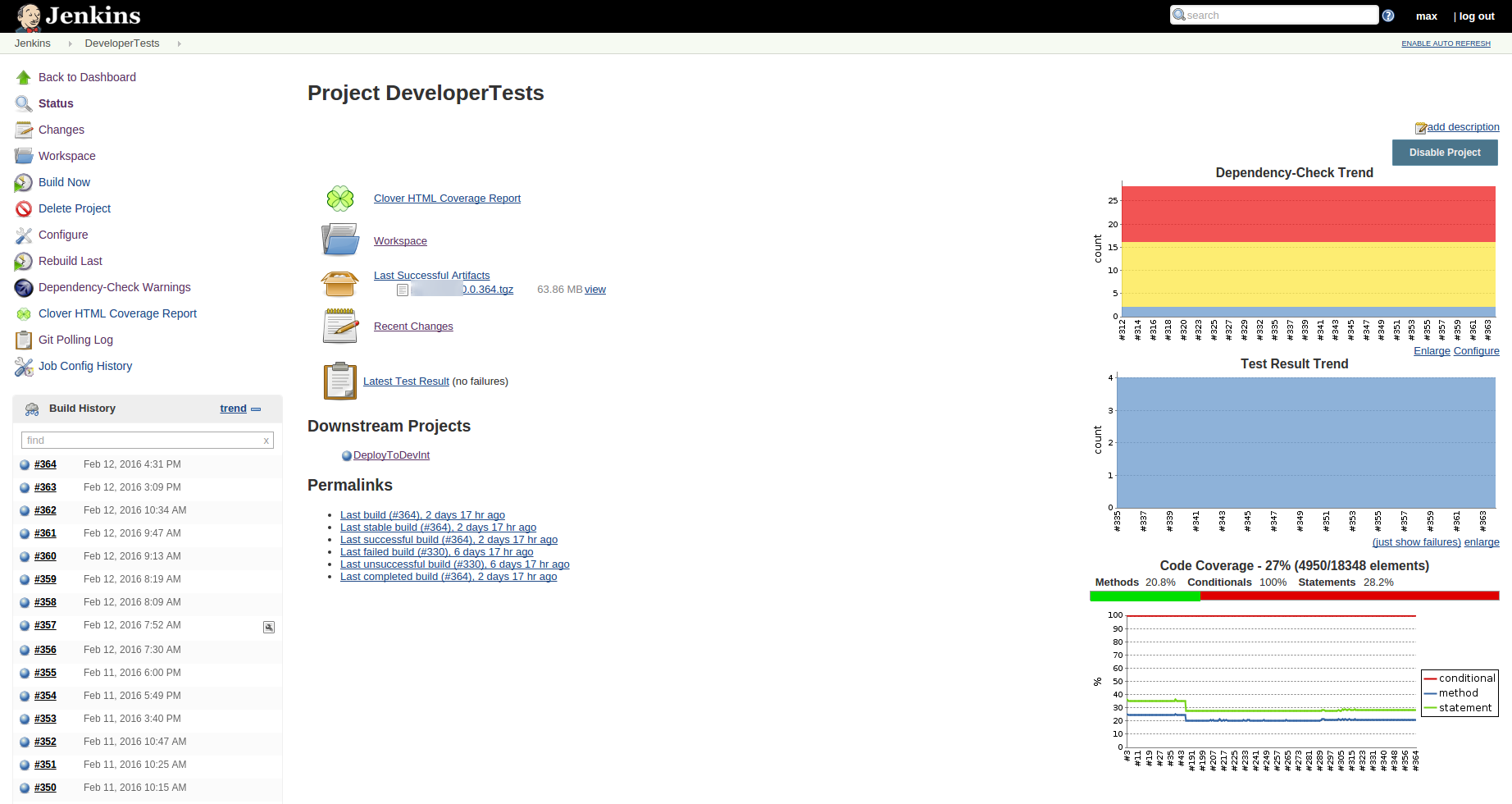Click log out link
This screenshot has width=1512, height=804.
pos(1476,16)
